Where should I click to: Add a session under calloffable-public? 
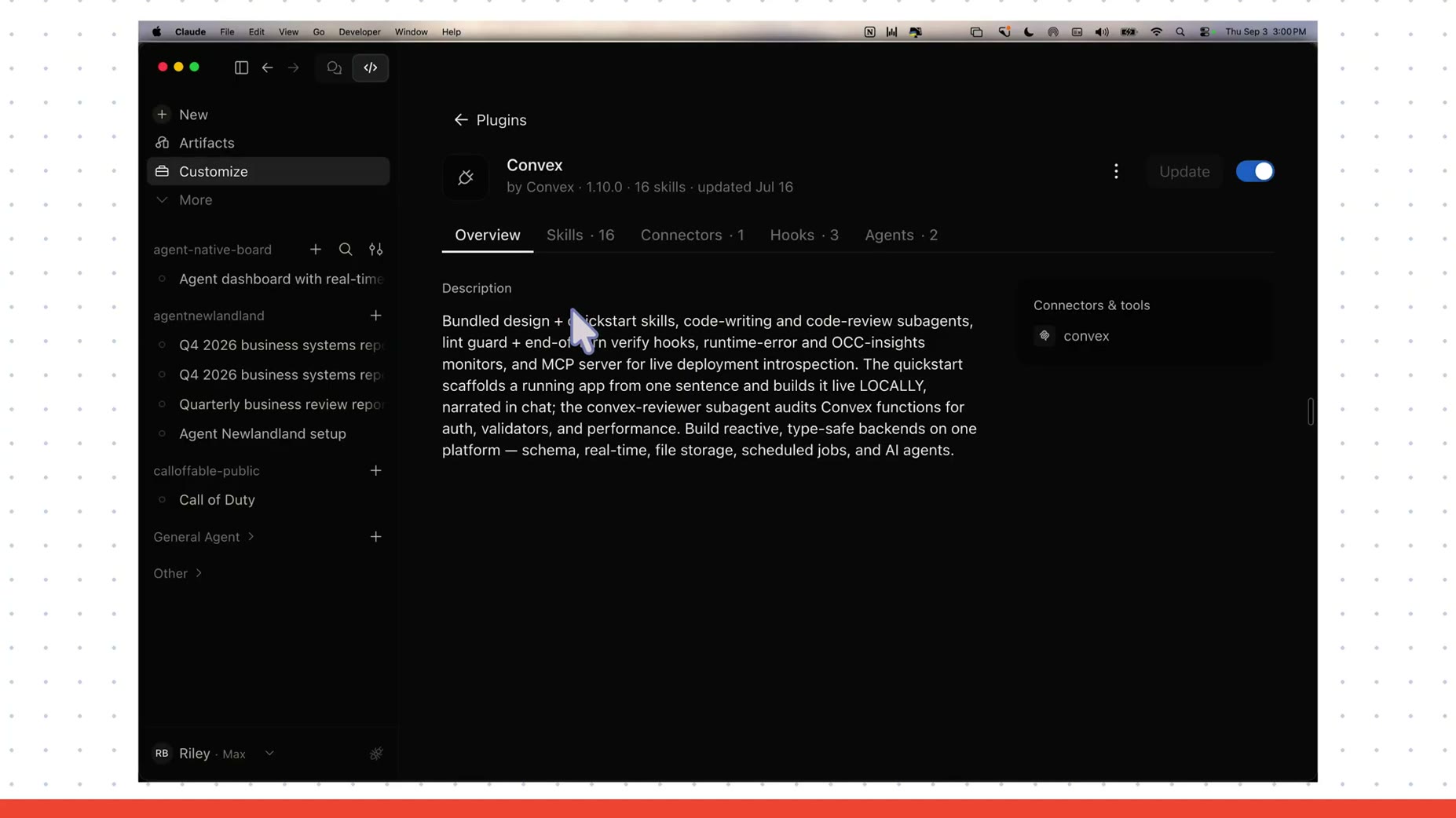click(376, 471)
